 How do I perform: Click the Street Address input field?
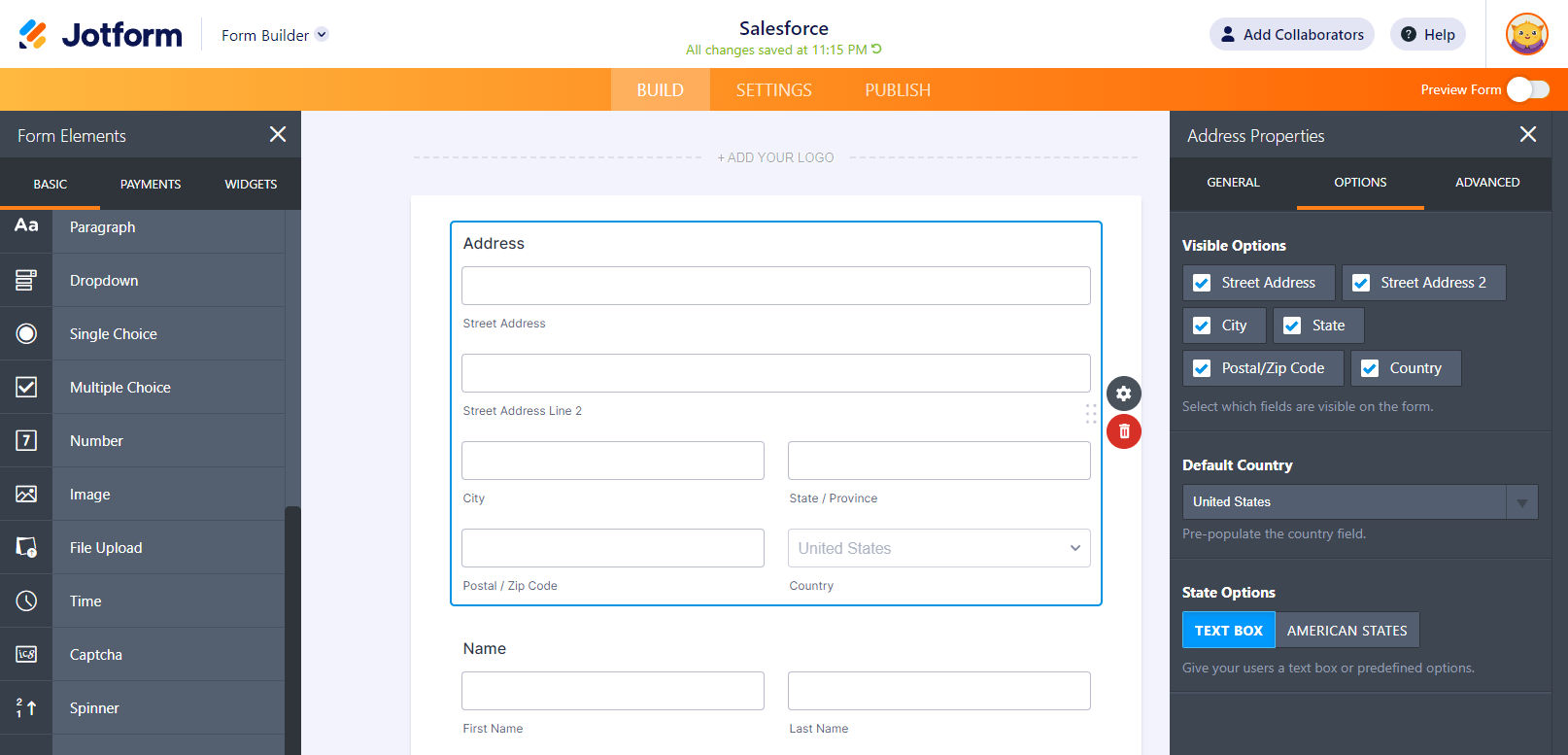click(x=775, y=286)
